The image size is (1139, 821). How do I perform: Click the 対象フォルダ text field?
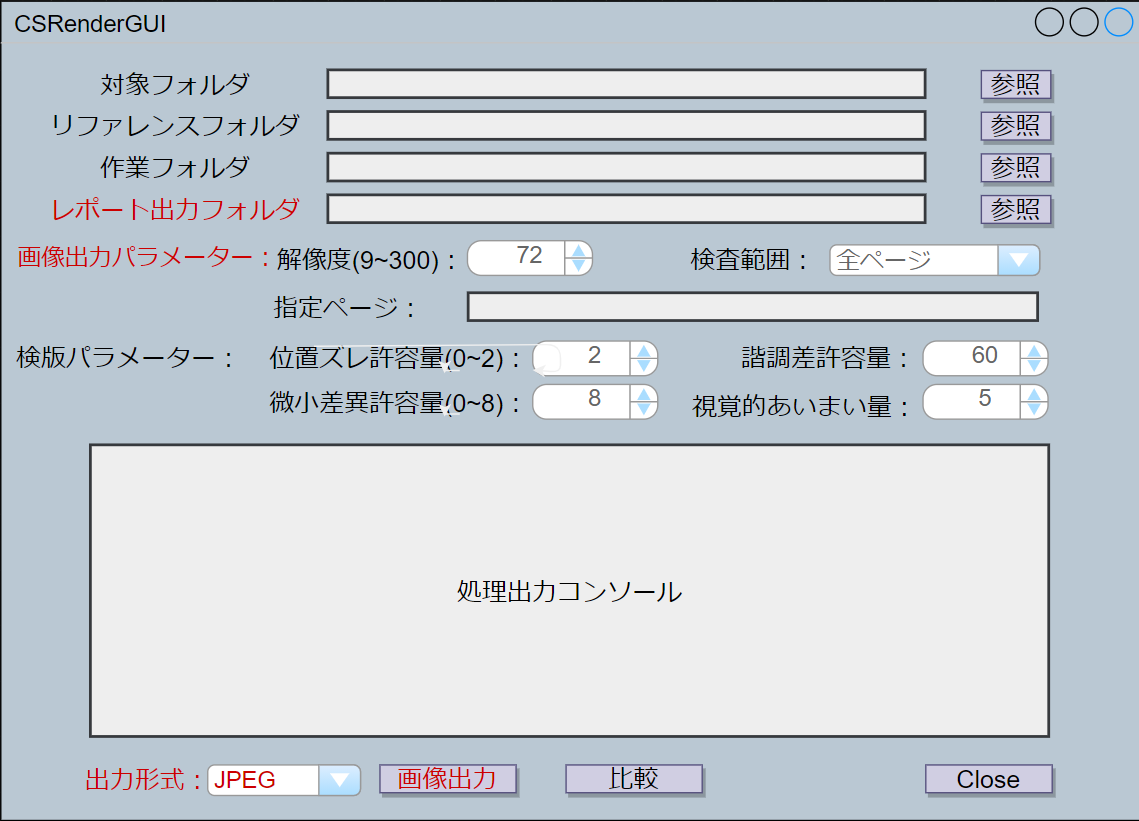click(627, 85)
